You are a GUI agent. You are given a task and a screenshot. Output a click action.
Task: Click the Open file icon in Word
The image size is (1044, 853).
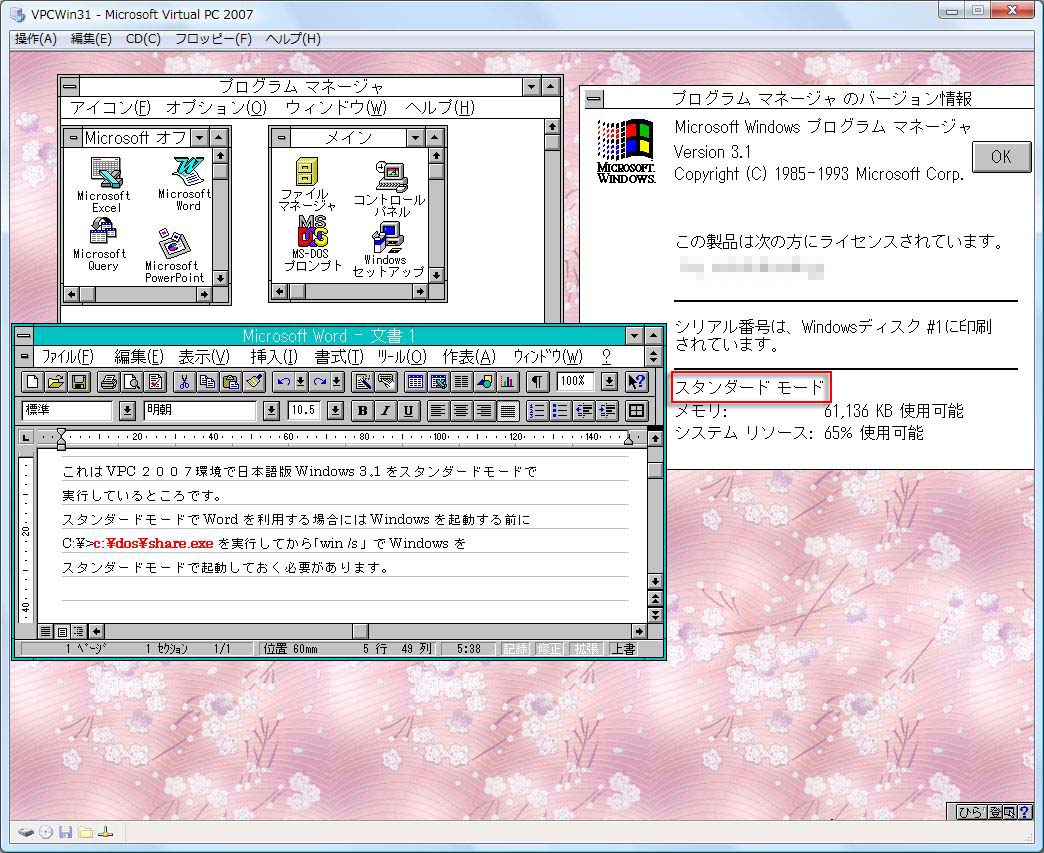[56, 382]
